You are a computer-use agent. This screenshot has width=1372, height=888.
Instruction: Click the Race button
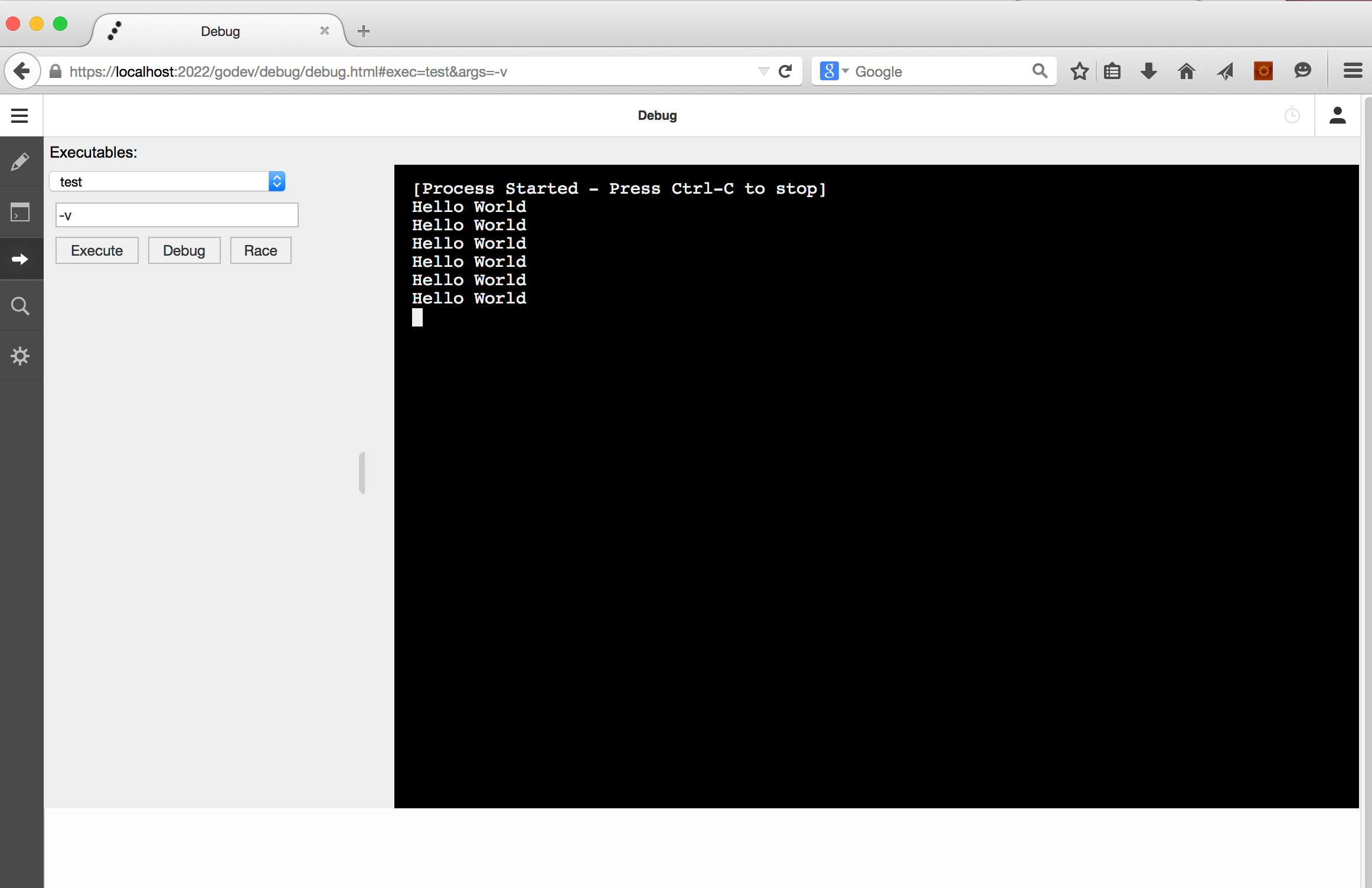(x=260, y=251)
